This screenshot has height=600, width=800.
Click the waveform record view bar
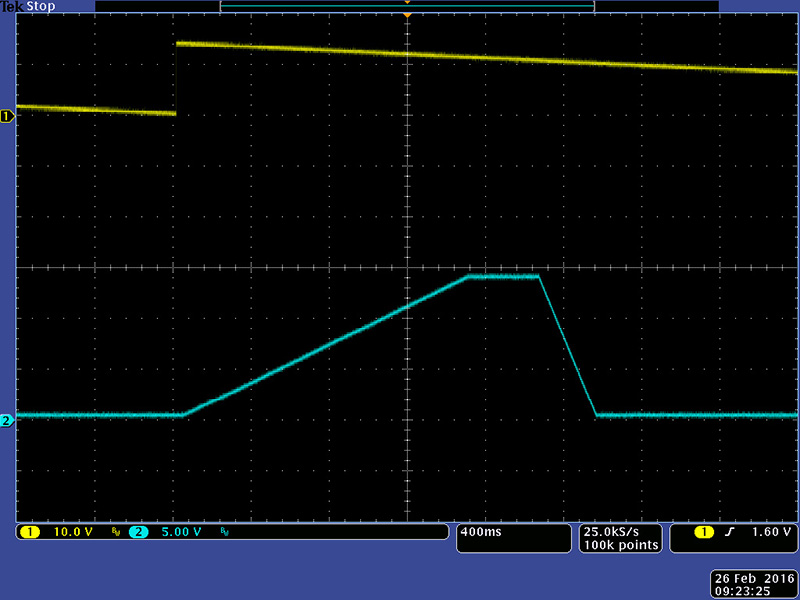pos(407,6)
